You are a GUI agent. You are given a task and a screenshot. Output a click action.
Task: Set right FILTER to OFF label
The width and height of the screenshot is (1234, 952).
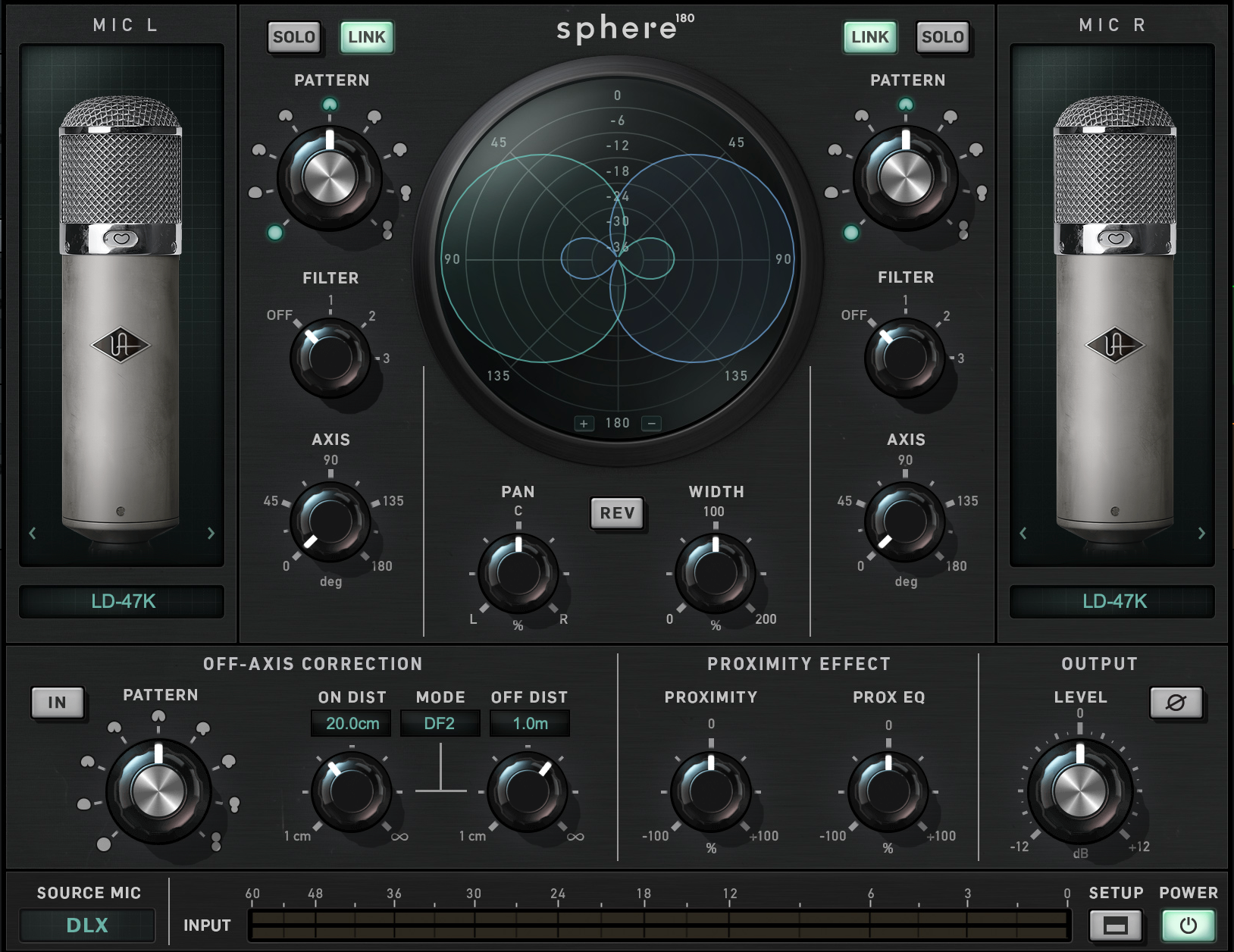[854, 315]
